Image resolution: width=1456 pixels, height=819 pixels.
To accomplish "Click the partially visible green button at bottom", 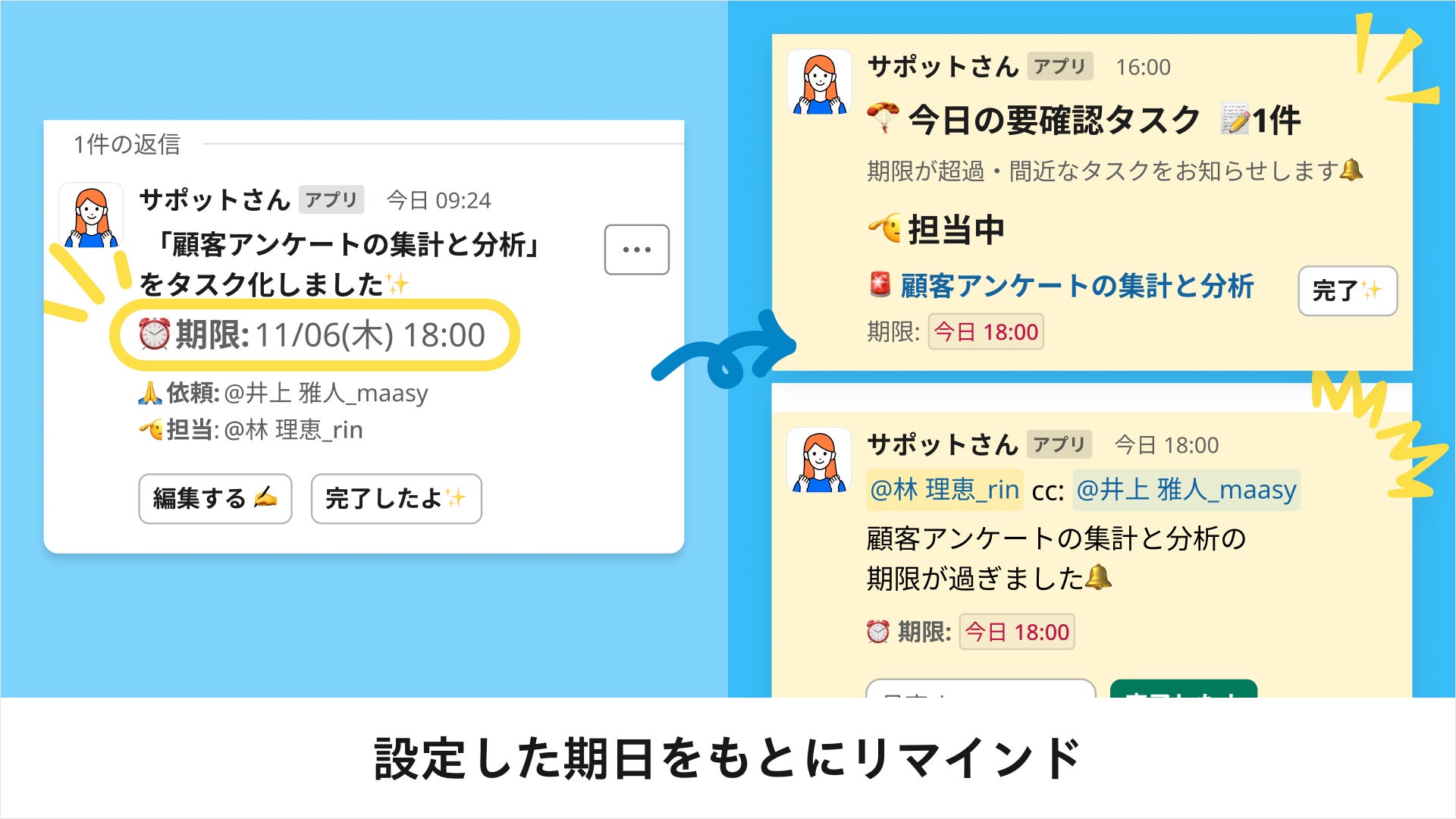I will (1184, 689).
